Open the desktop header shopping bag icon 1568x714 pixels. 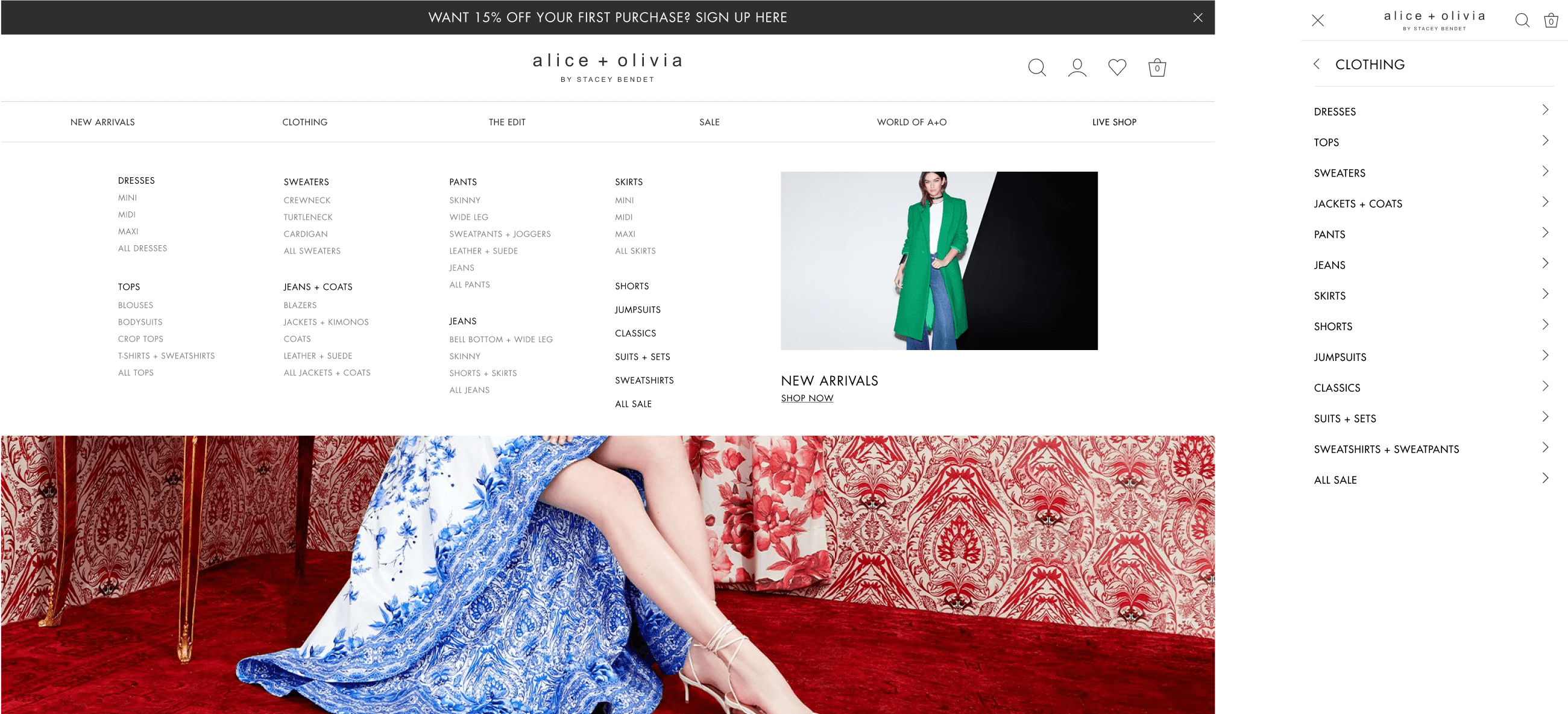1156,67
